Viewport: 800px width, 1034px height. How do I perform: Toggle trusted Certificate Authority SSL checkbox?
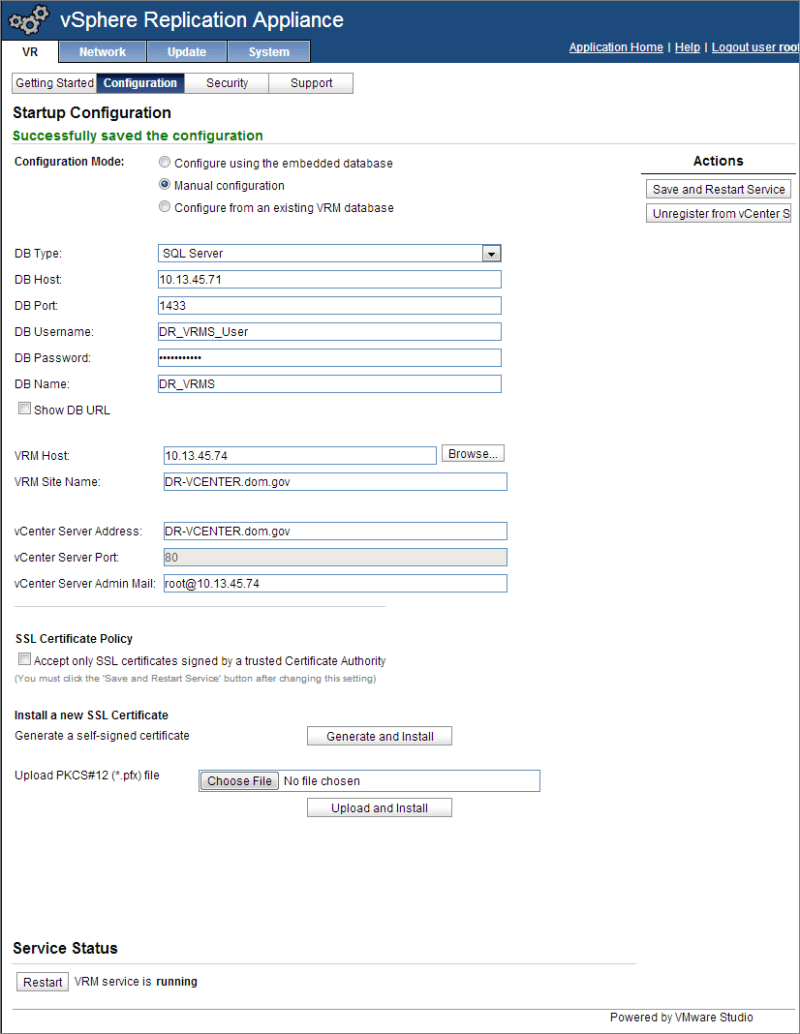tap(24, 660)
